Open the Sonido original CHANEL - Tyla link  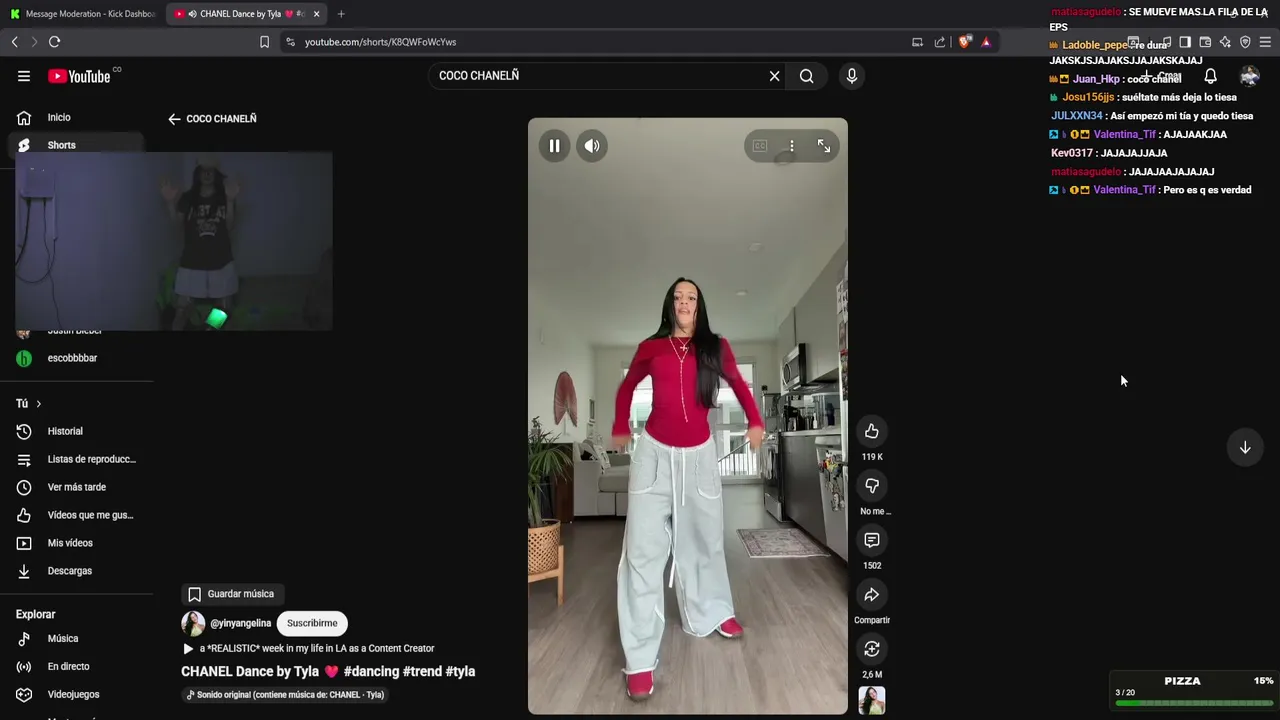[x=285, y=695]
